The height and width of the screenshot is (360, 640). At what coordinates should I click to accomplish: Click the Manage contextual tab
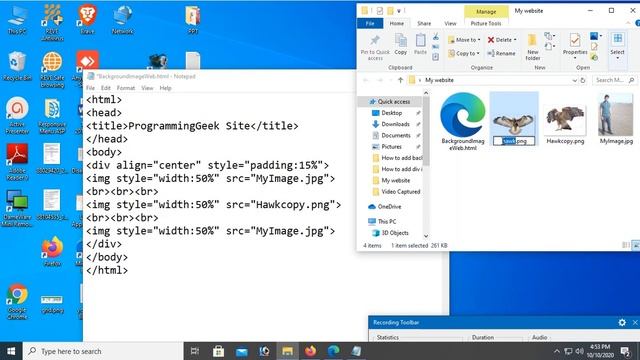(486, 12)
